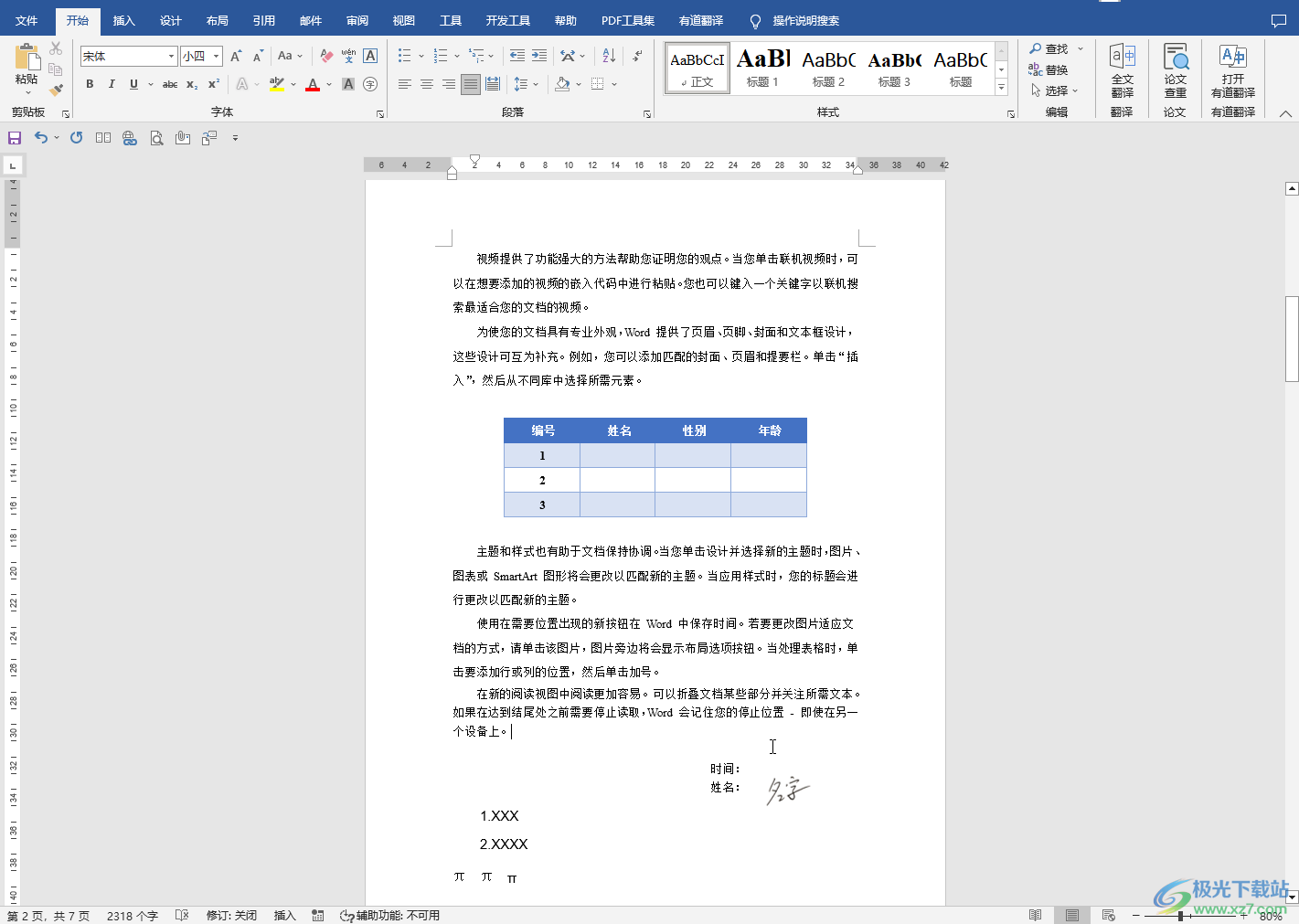1299x924 pixels.
Task: Click the Clear Formatting eraser icon
Action: click(x=326, y=57)
